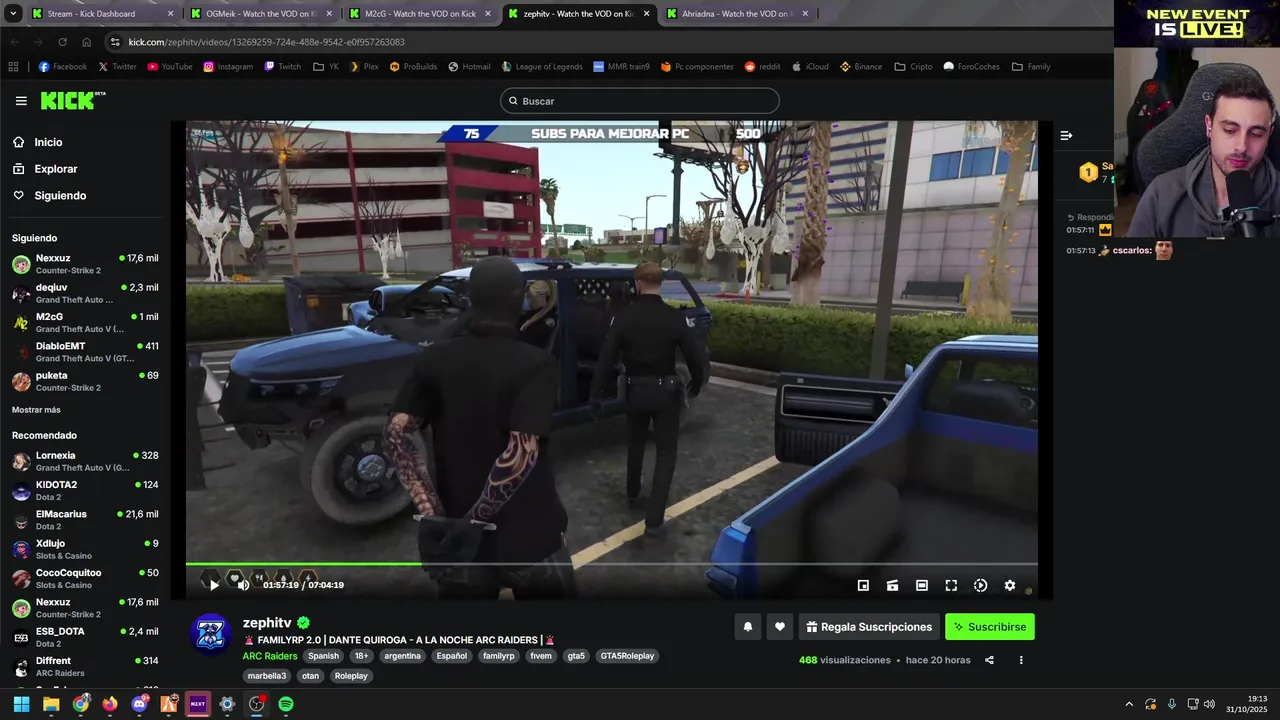The width and height of the screenshot is (1280, 720).
Task: Open Cripto bookmarks folder
Action: tap(913, 67)
